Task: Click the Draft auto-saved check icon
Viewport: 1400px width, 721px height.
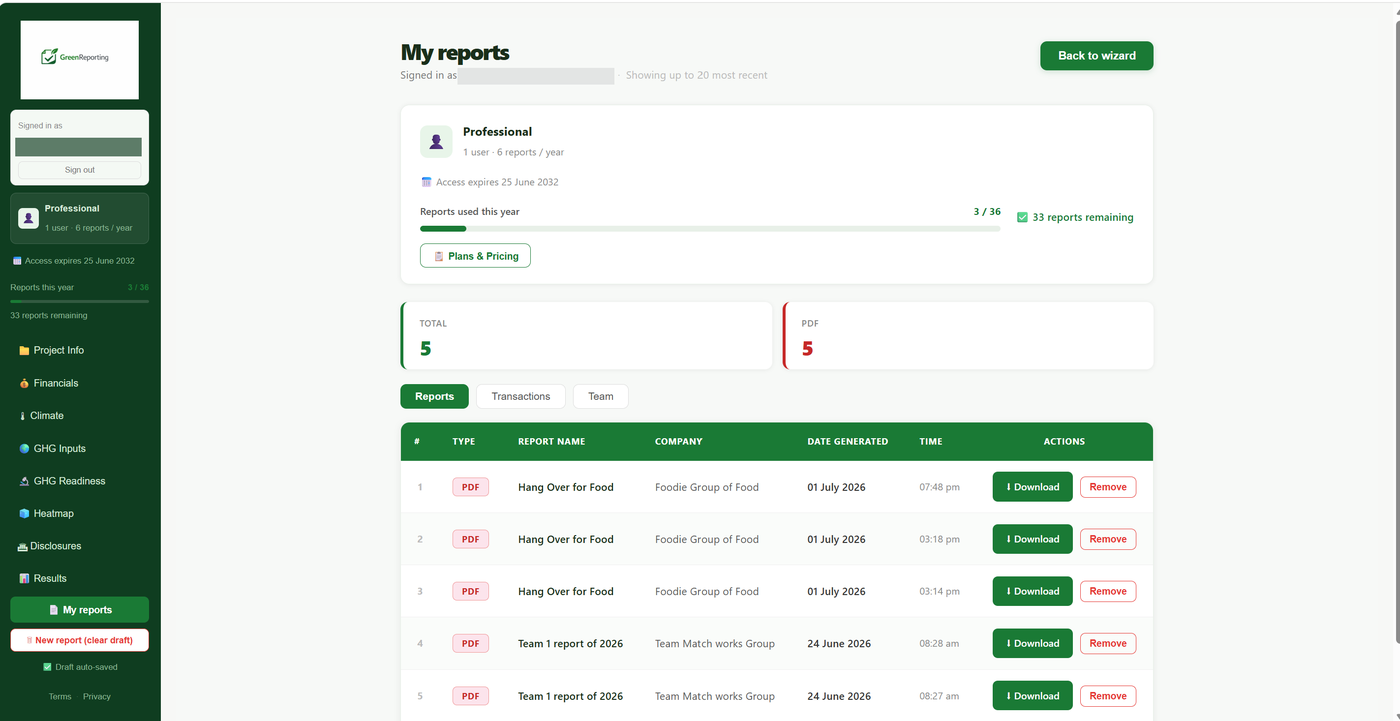Action: 47,667
